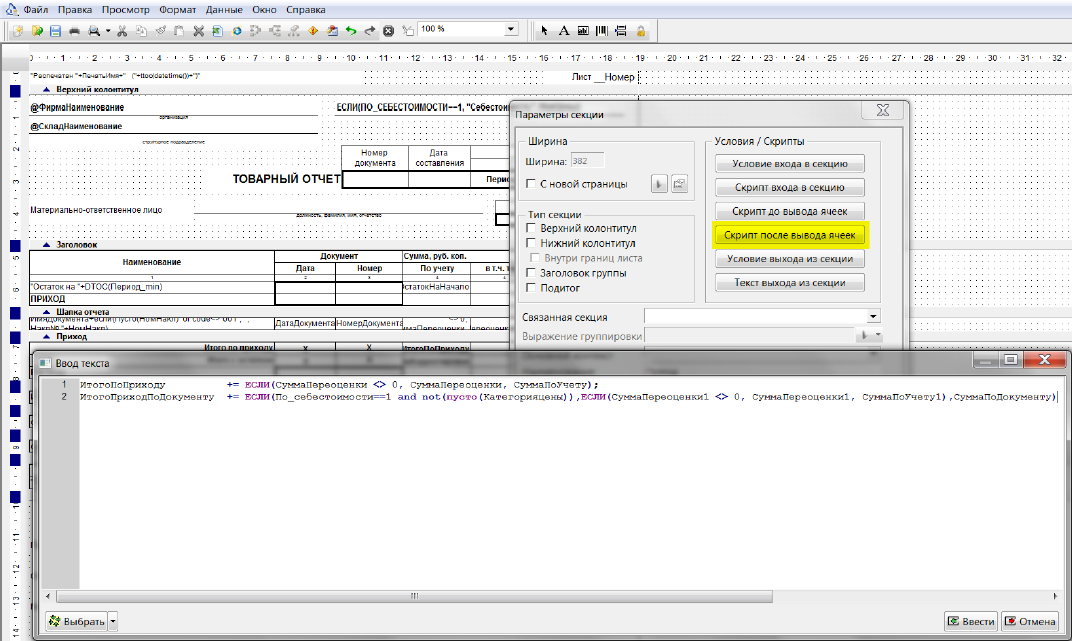Click the @ФирмаНаименование cell in the report
This screenshot has width=1072, height=641.
click(77, 107)
